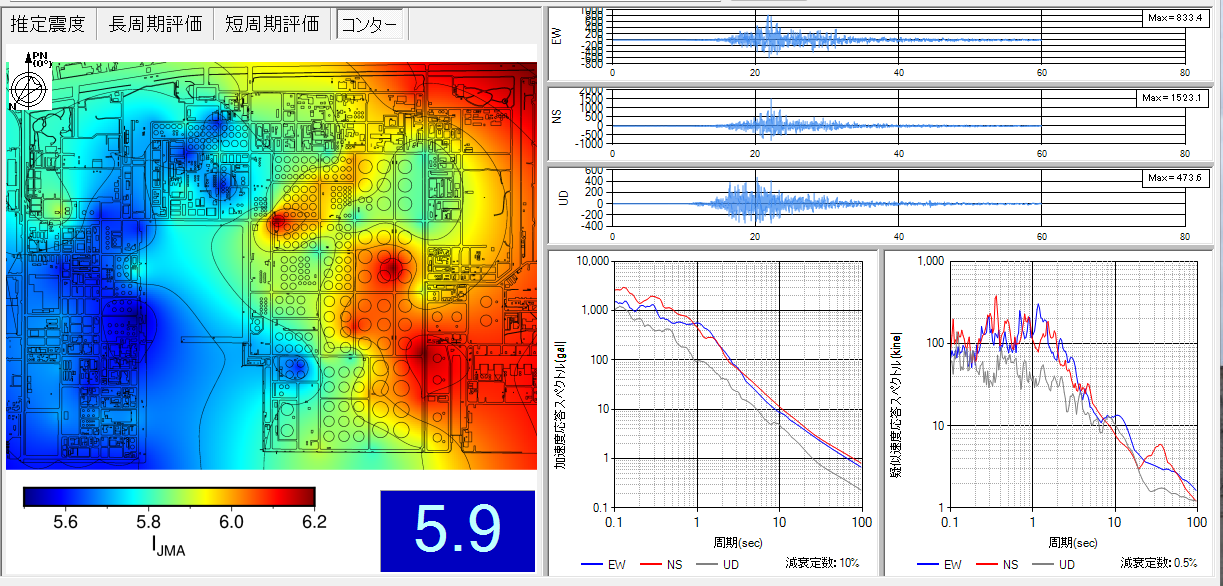Switch to the 推定震度 tab
This screenshot has width=1223, height=586.
(49, 24)
